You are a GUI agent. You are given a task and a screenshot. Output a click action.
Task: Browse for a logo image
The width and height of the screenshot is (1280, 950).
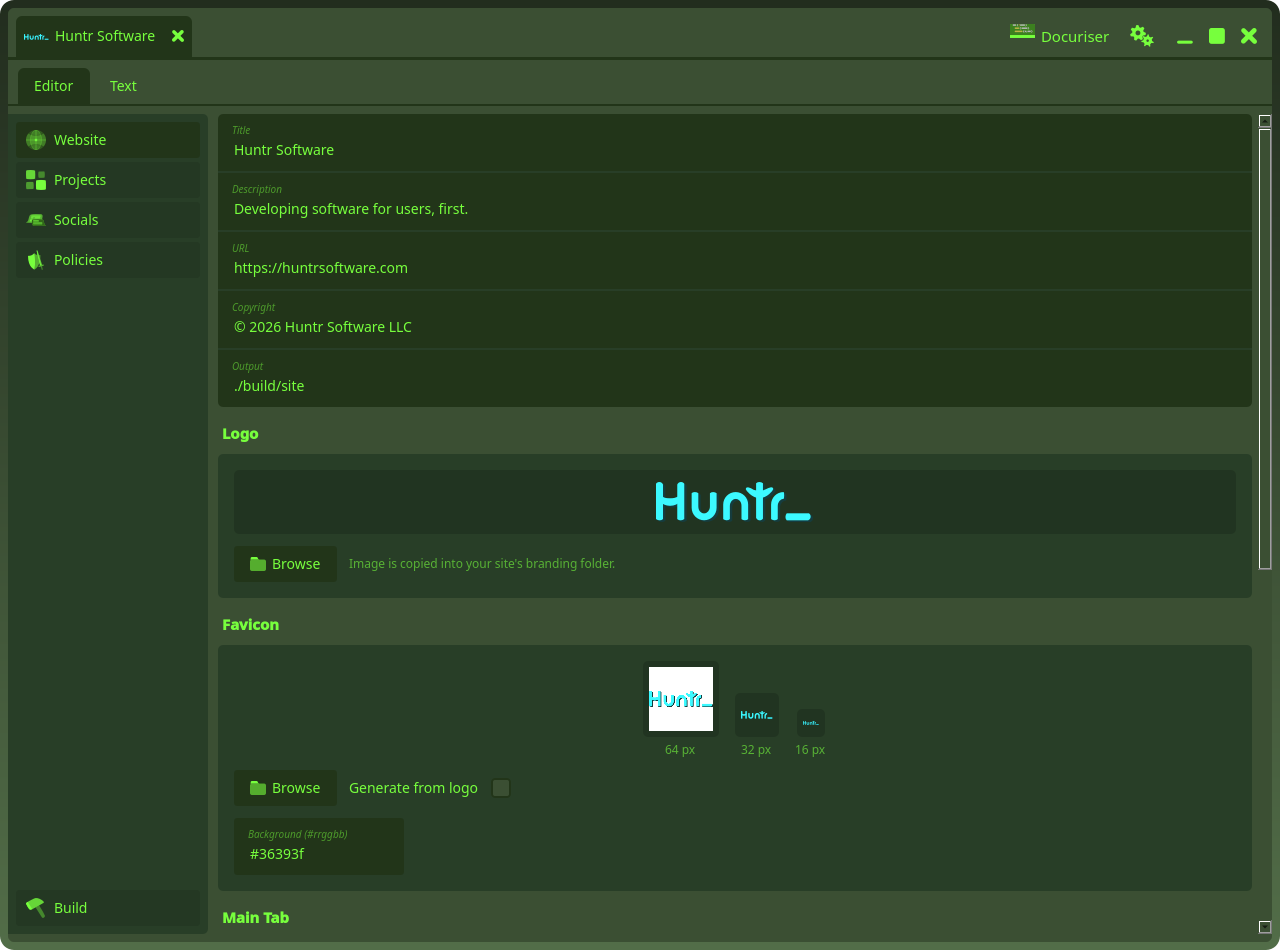(285, 564)
